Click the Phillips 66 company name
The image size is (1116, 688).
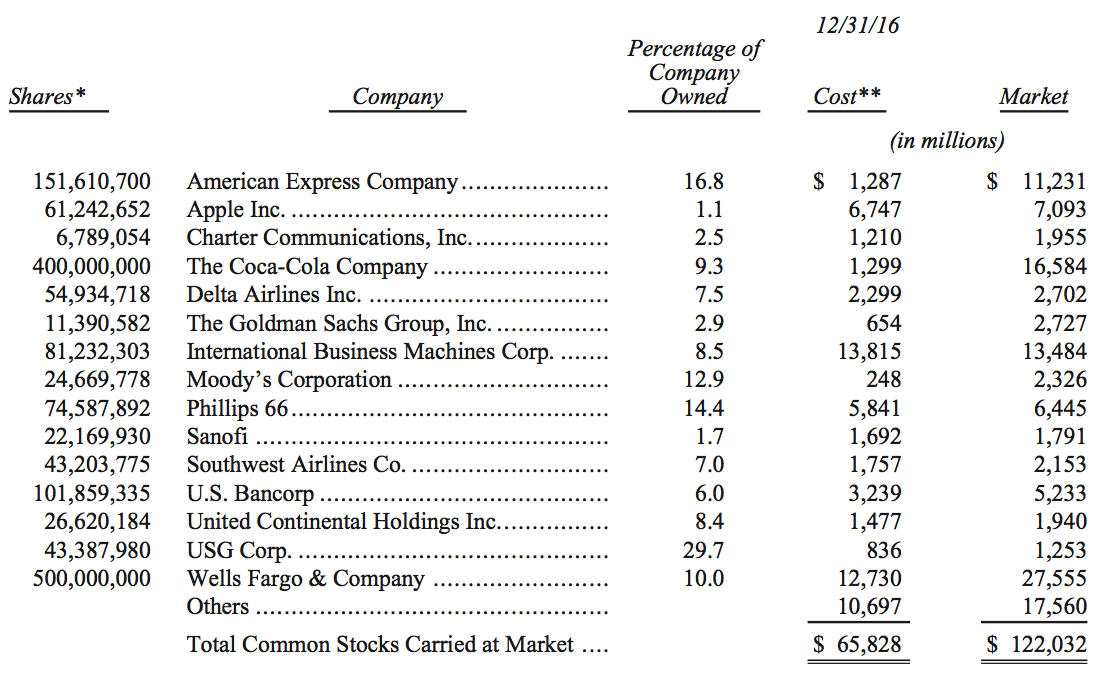[x=237, y=408]
